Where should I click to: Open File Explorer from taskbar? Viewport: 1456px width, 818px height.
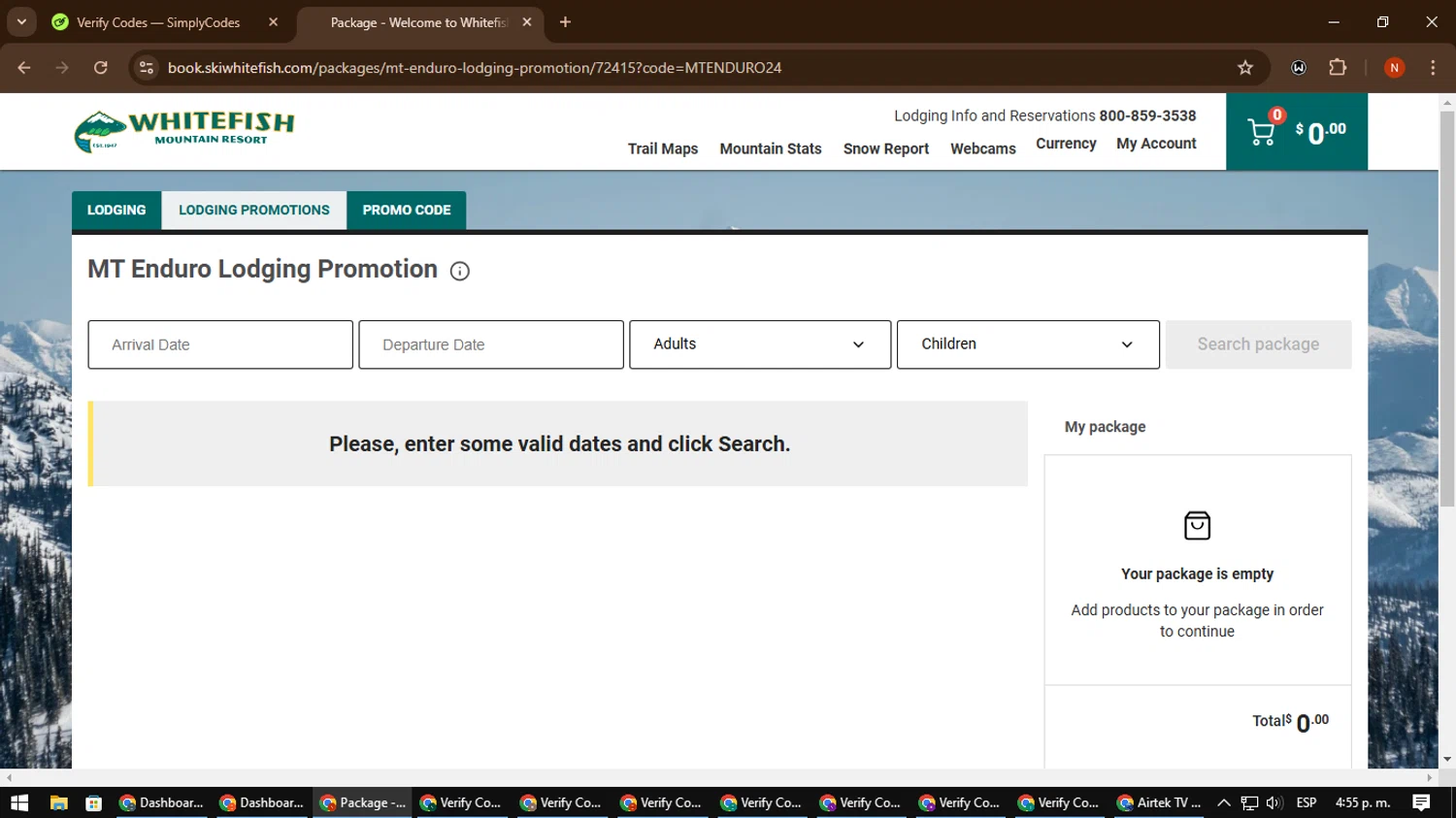58,802
